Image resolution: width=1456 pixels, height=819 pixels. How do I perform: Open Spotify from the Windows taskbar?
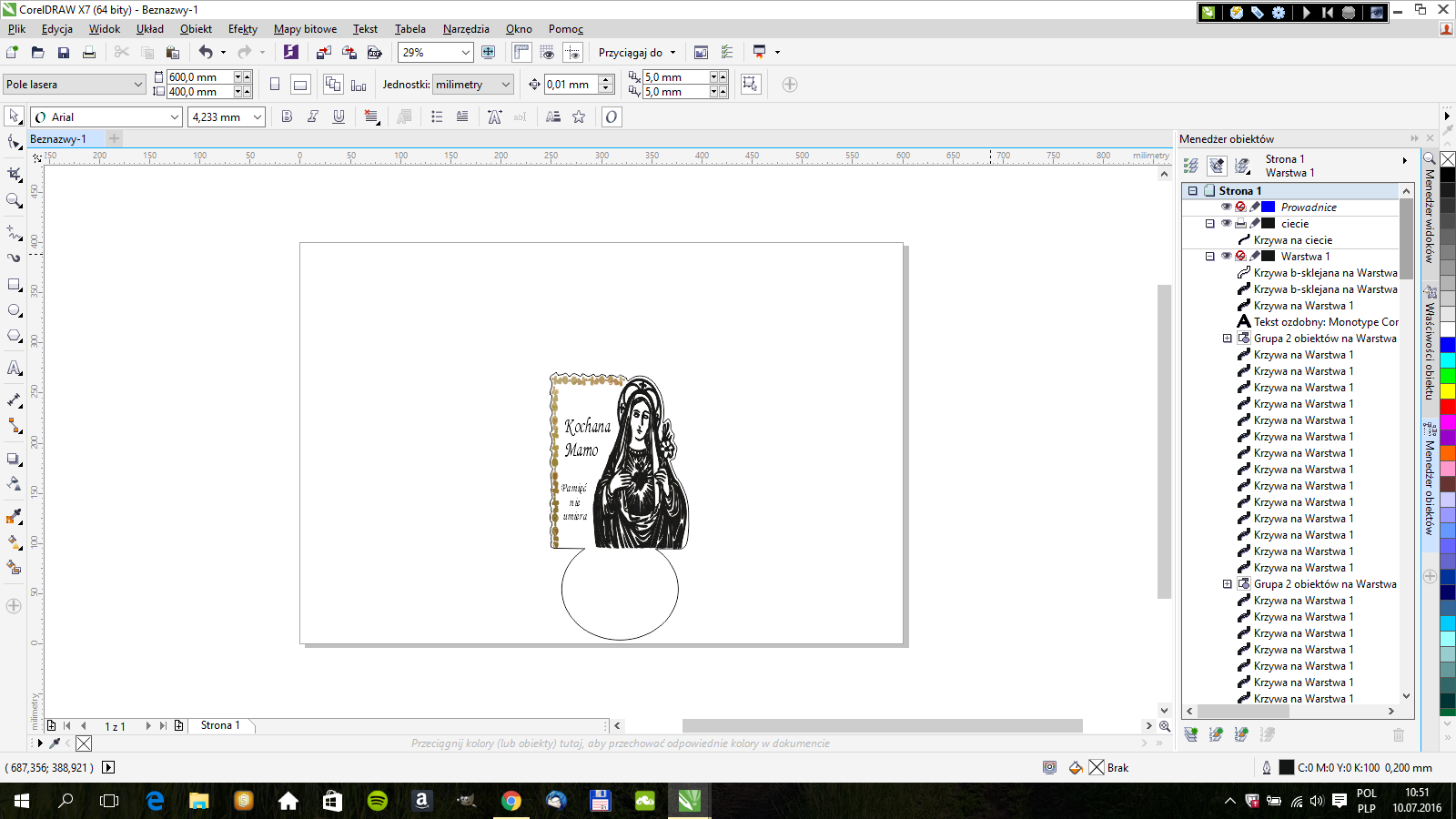click(x=377, y=801)
